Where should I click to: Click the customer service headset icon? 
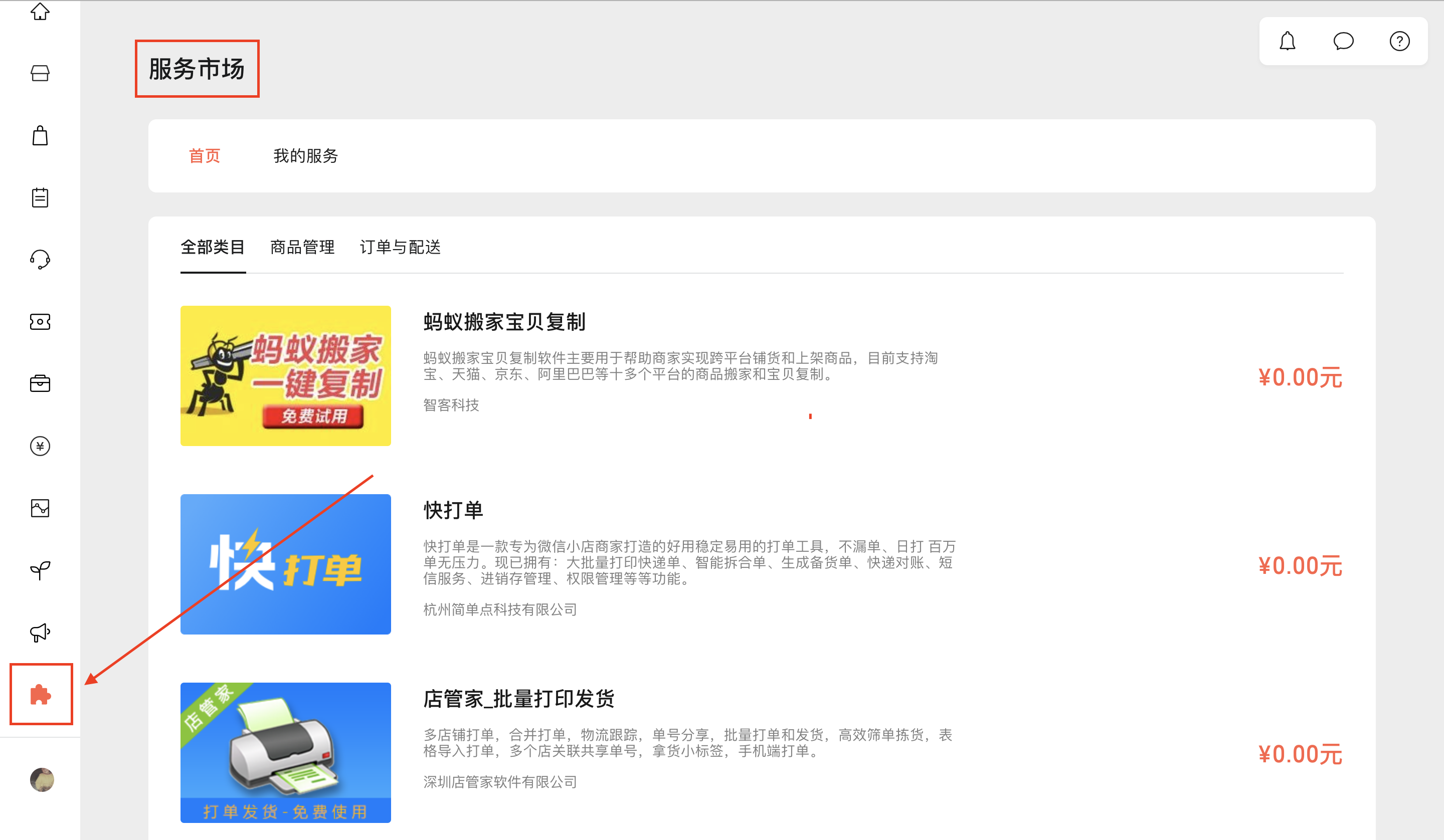pyautogui.click(x=40, y=260)
